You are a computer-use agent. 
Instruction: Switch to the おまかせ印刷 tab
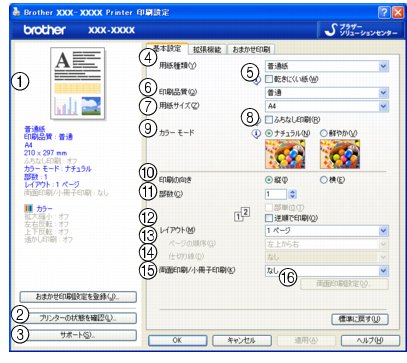point(251,50)
